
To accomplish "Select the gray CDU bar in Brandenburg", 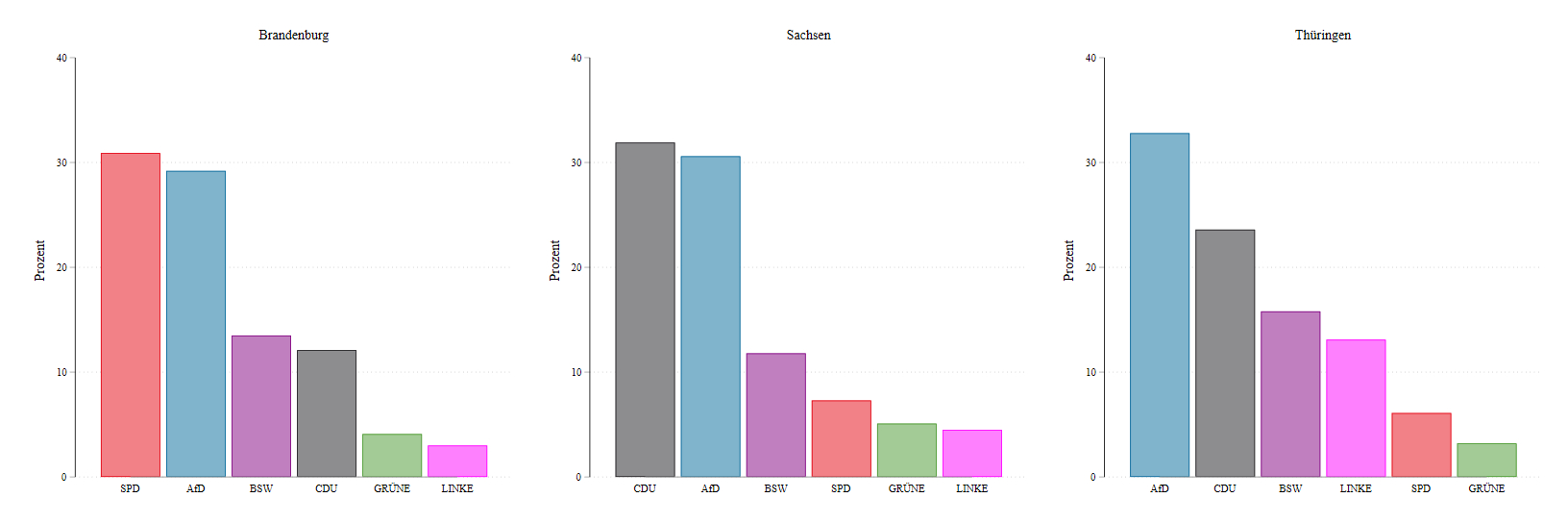I will pyautogui.click(x=327, y=413).
